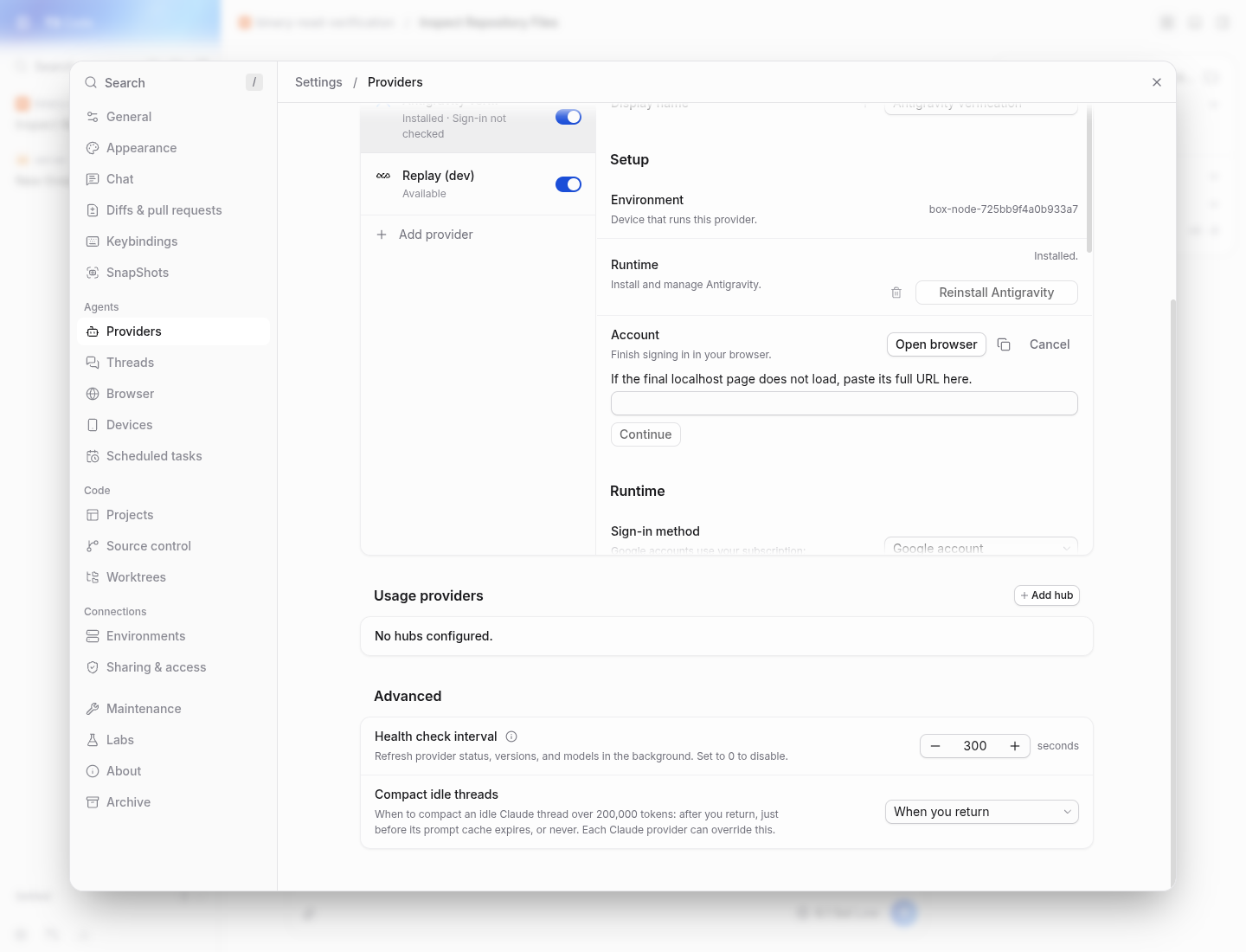Open the General settings section
Image resolution: width=1246 pixels, height=952 pixels.
point(173,117)
